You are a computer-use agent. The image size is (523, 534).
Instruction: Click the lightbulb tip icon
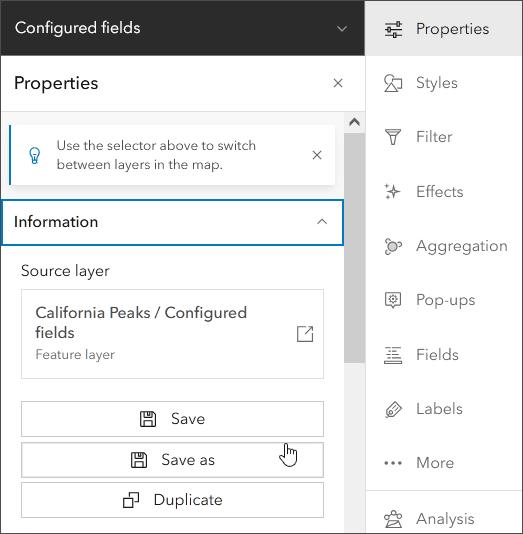tap(34, 155)
